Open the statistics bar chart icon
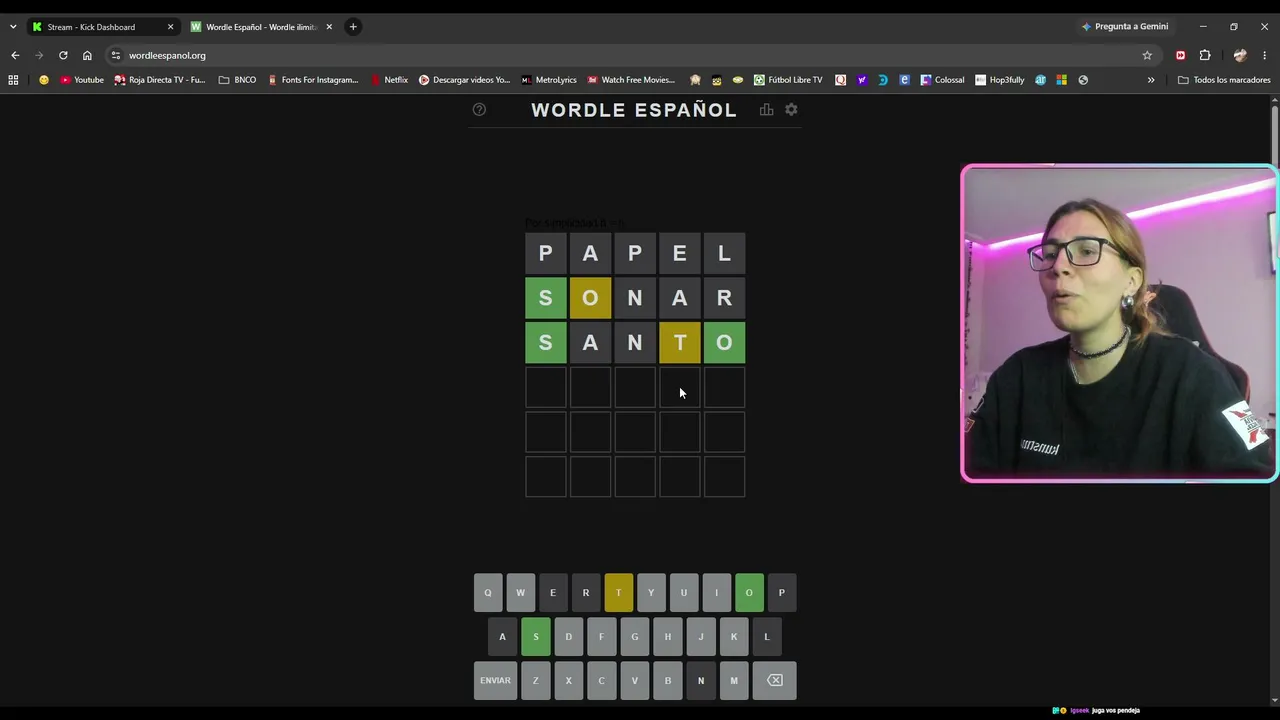The width and height of the screenshot is (1280, 720). tap(766, 109)
